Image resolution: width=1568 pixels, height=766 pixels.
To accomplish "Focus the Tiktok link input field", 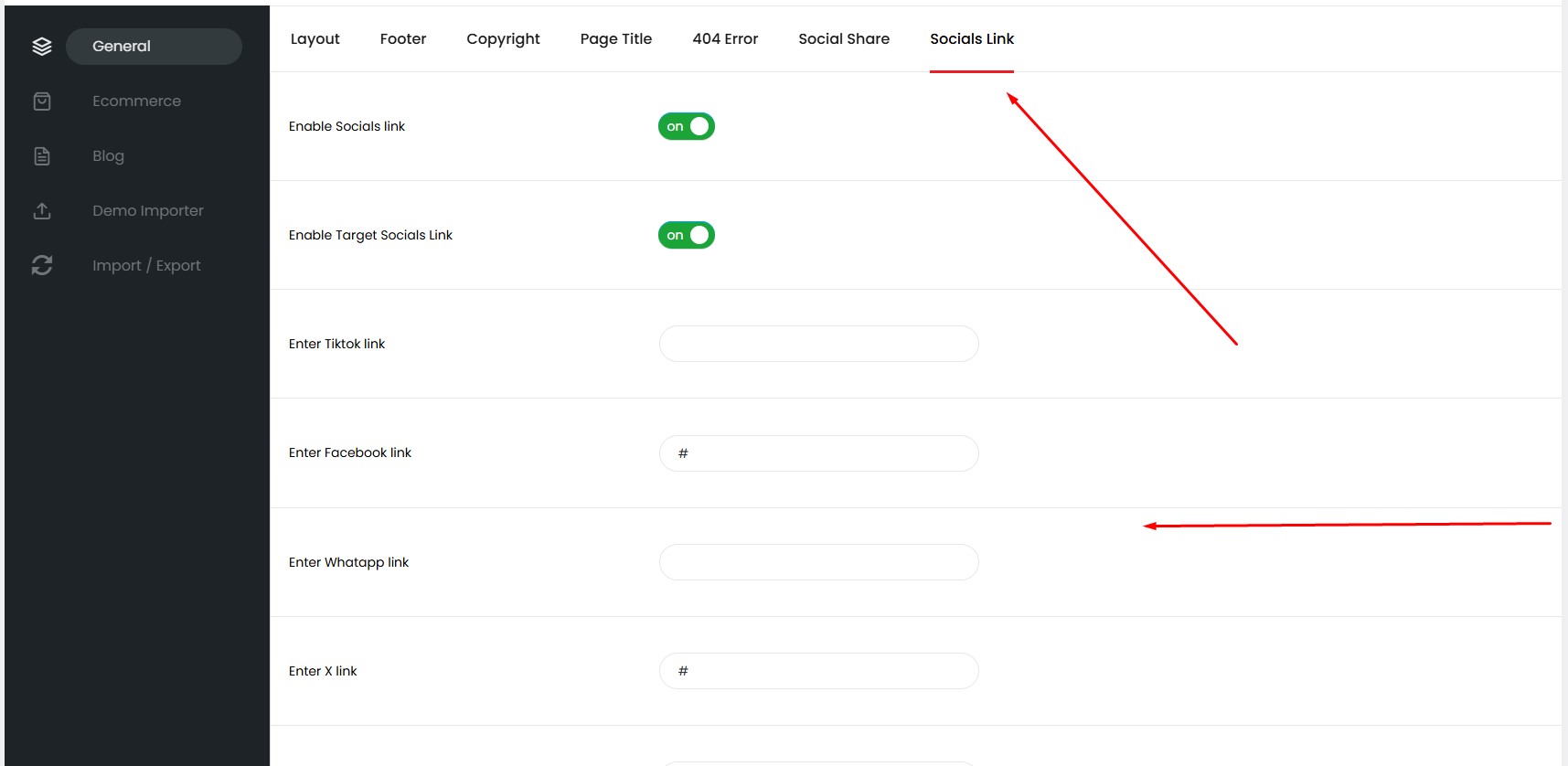I will click(818, 344).
